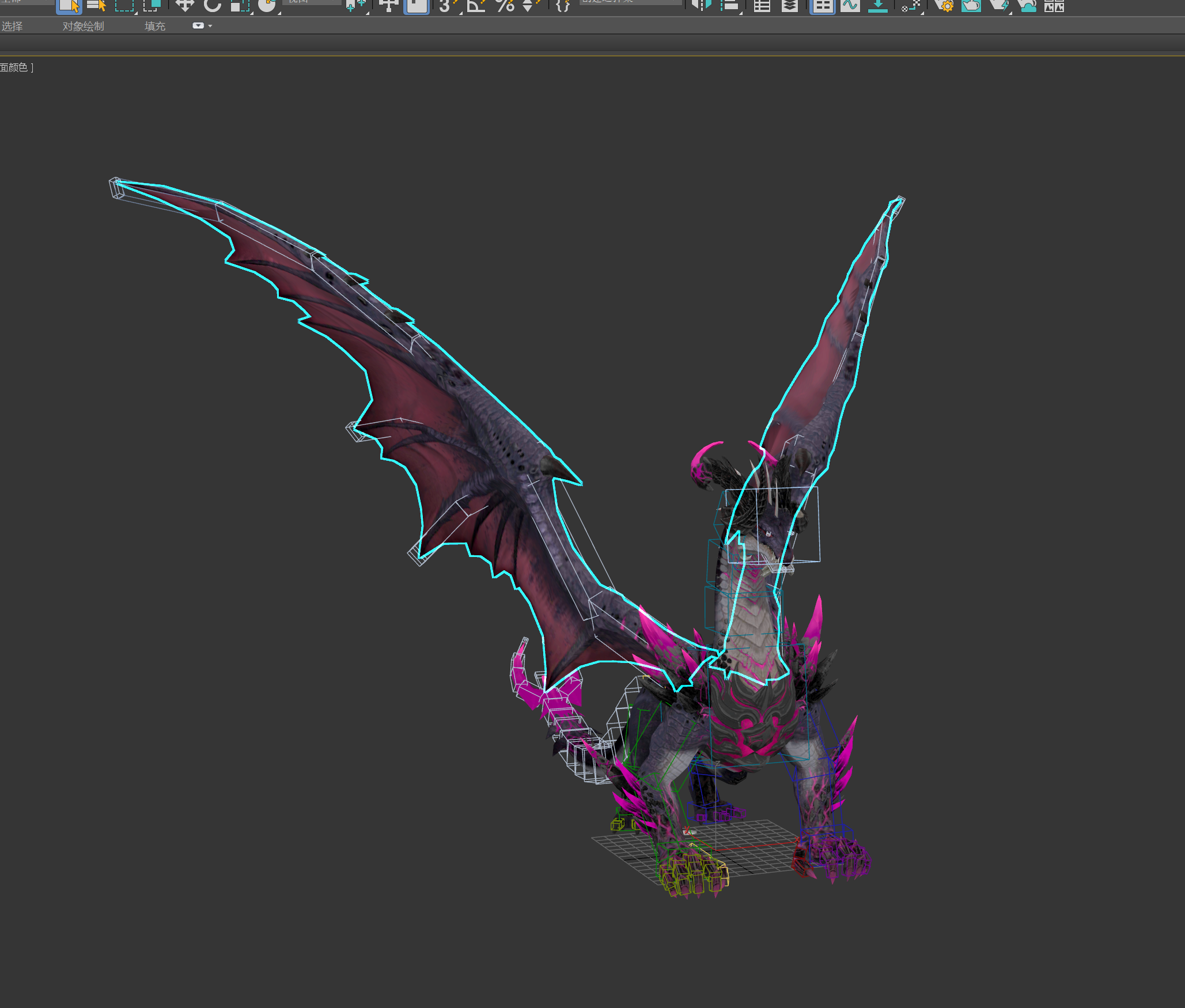Screen dimensions: 1185x1008
Task: Expand the ribbon options dropdown arrow
Action: (210, 26)
